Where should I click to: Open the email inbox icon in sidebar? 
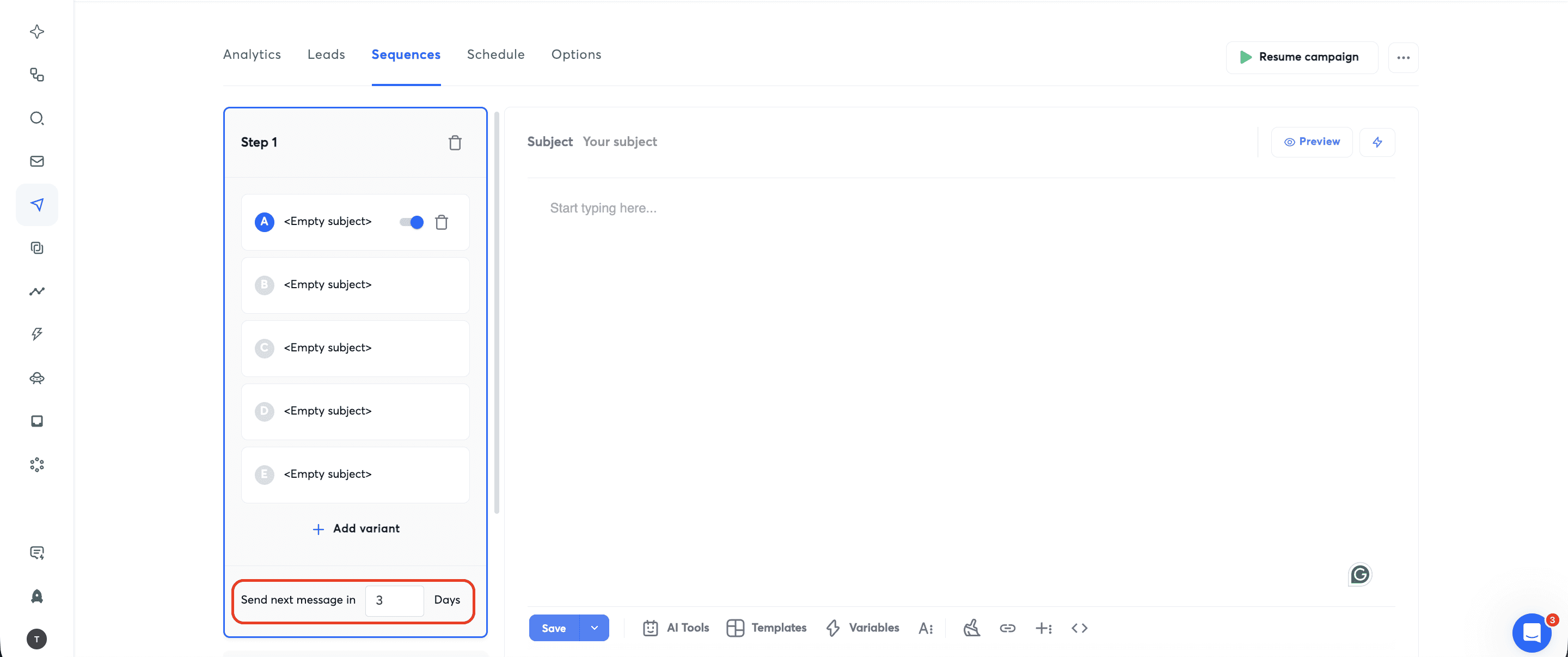(x=36, y=161)
